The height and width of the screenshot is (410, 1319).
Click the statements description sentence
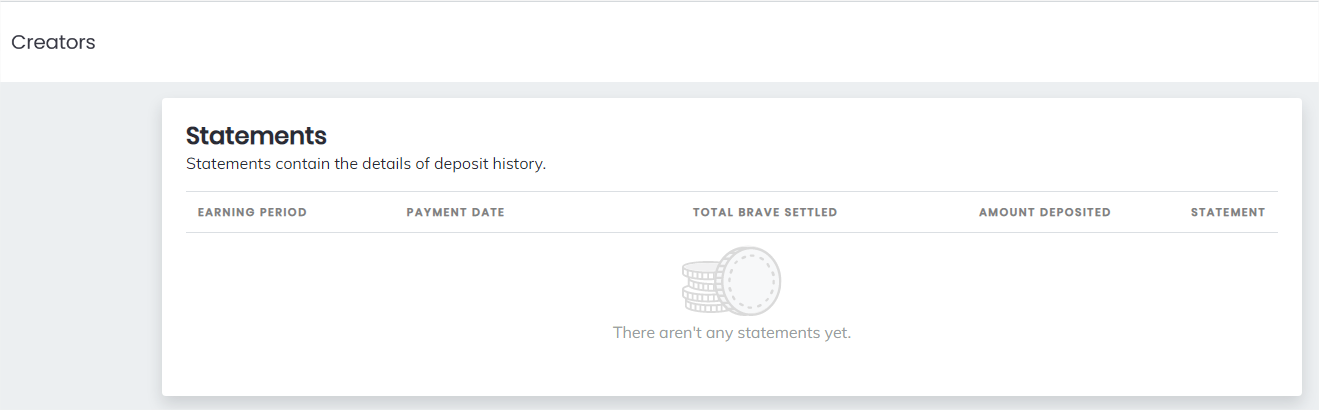click(x=366, y=164)
